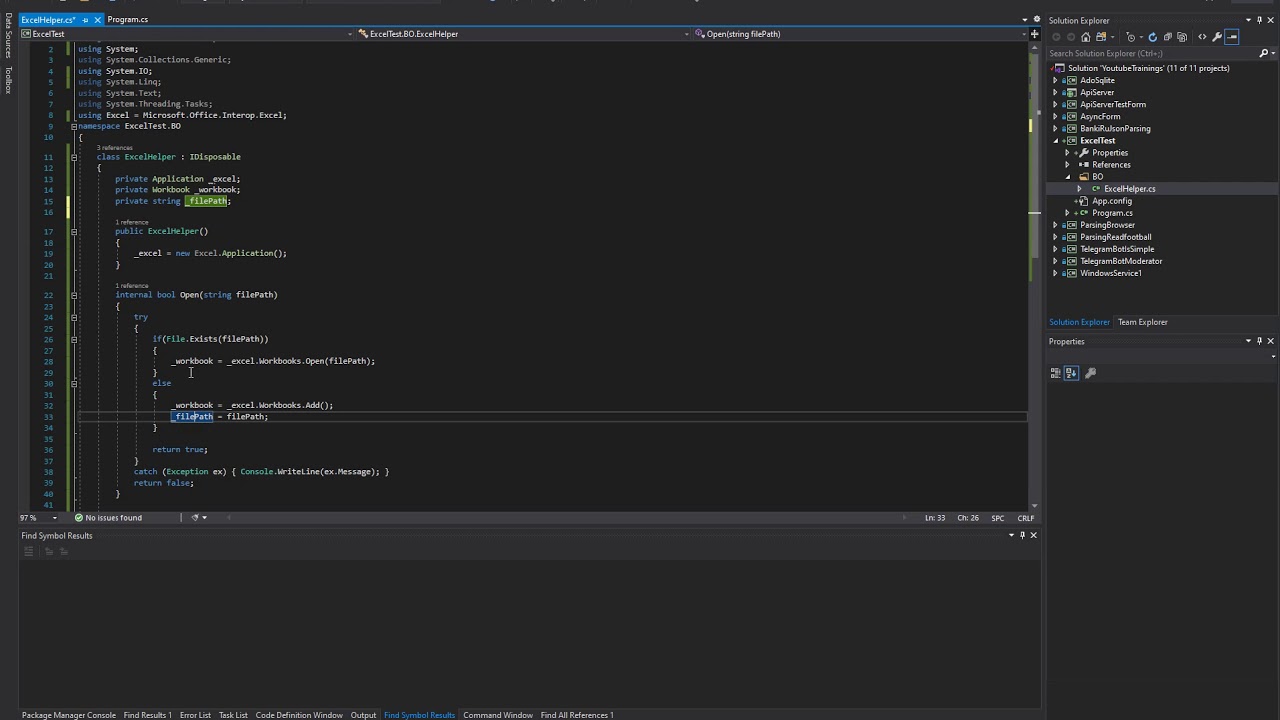Screen dimensions: 1280x720
Task: Open the Open(string filePath) member dropdown
Action: (861, 34)
